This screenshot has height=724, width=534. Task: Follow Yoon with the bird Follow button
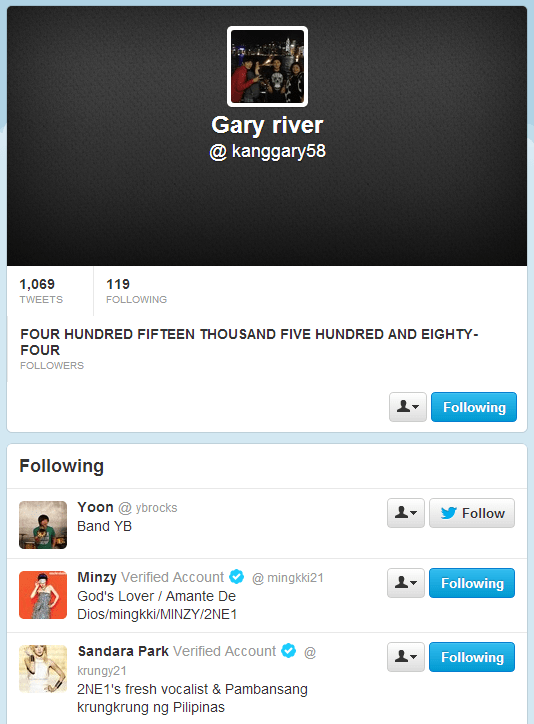point(472,513)
